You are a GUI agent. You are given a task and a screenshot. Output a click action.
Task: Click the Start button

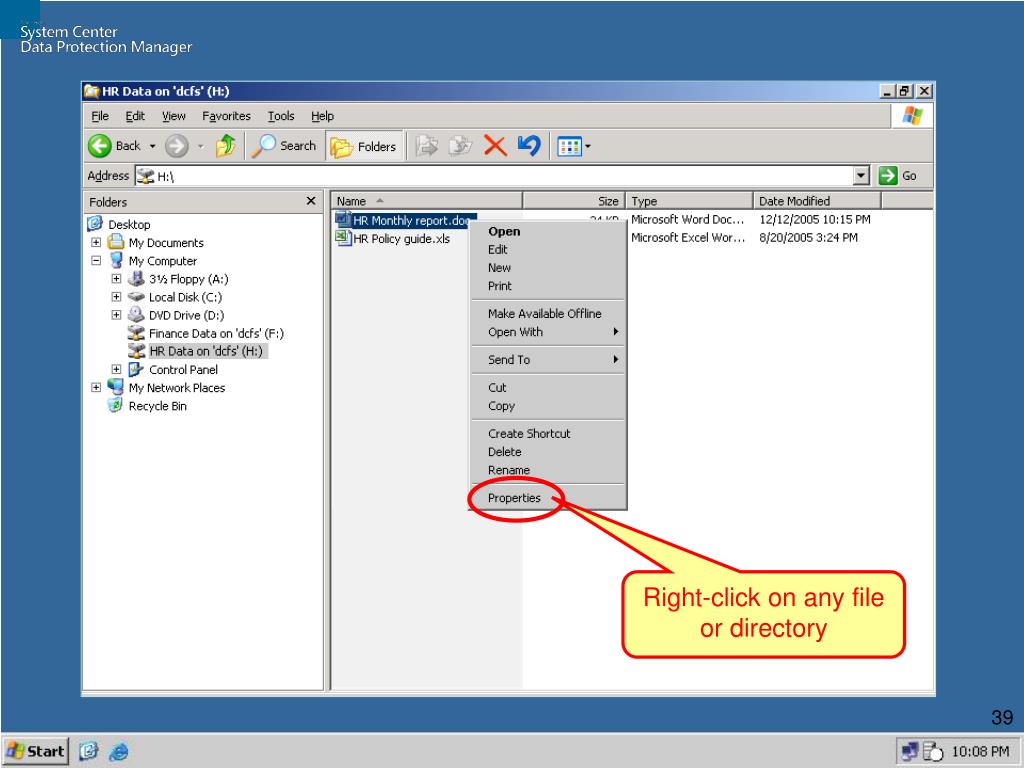click(x=35, y=752)
